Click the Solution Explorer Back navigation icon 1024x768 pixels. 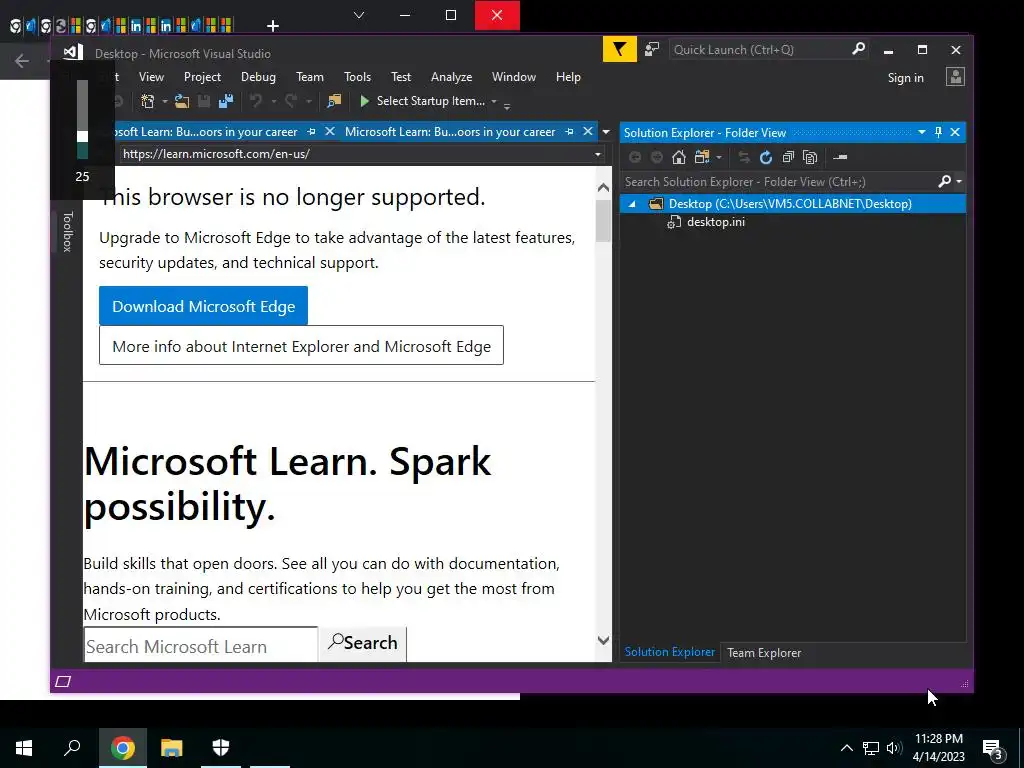tap(635, 157)
